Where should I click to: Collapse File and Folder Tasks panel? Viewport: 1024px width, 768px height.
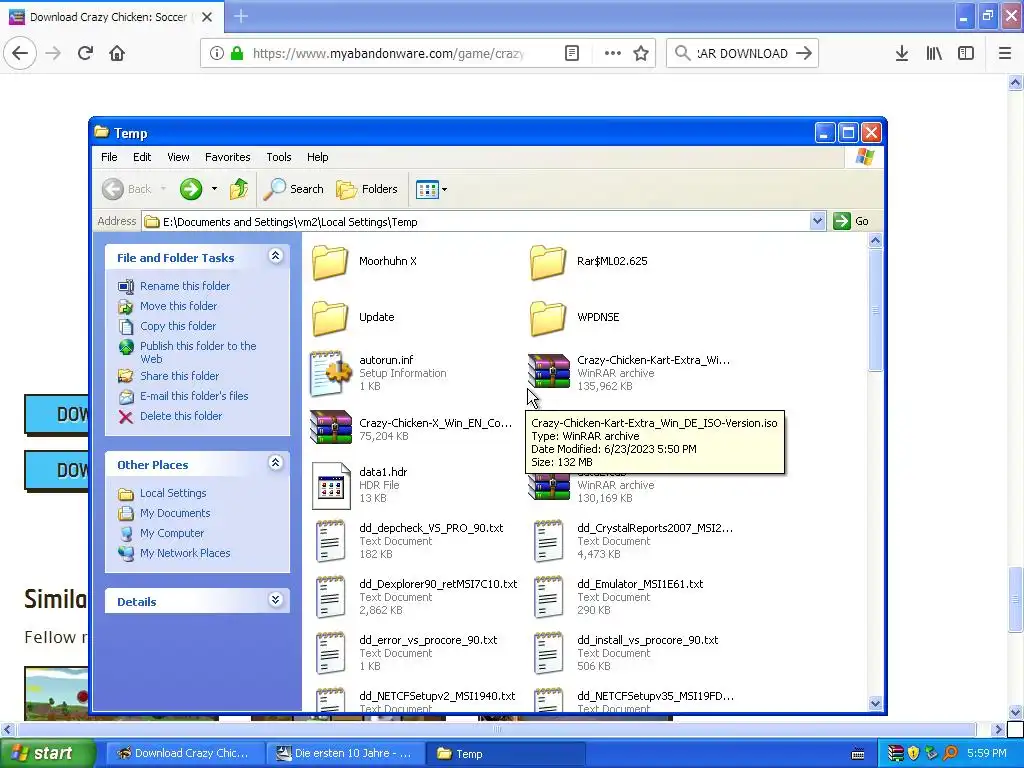(x=276, y=256)
